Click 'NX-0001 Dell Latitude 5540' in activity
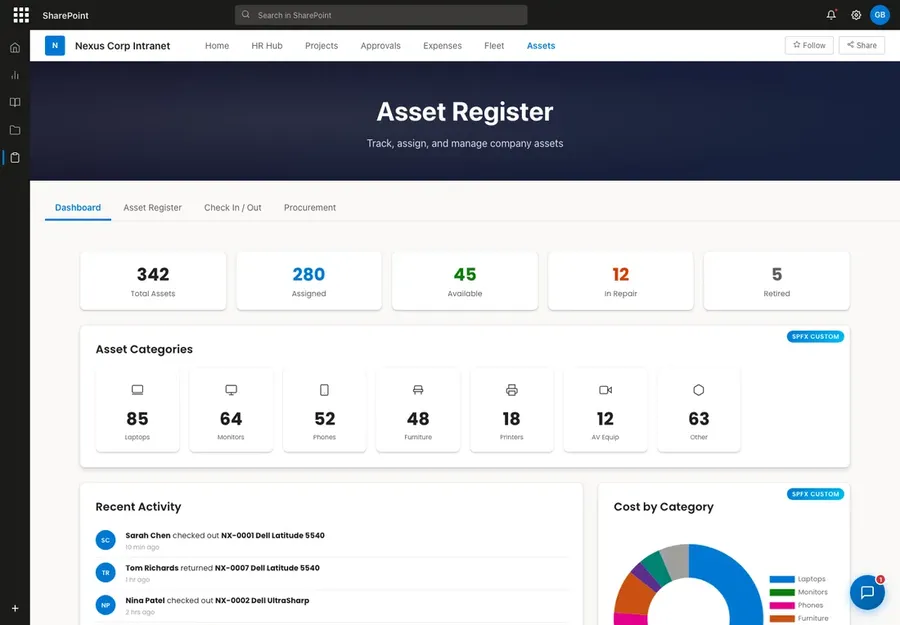This screenshot has height=625, width=900. tap(273, 535)
